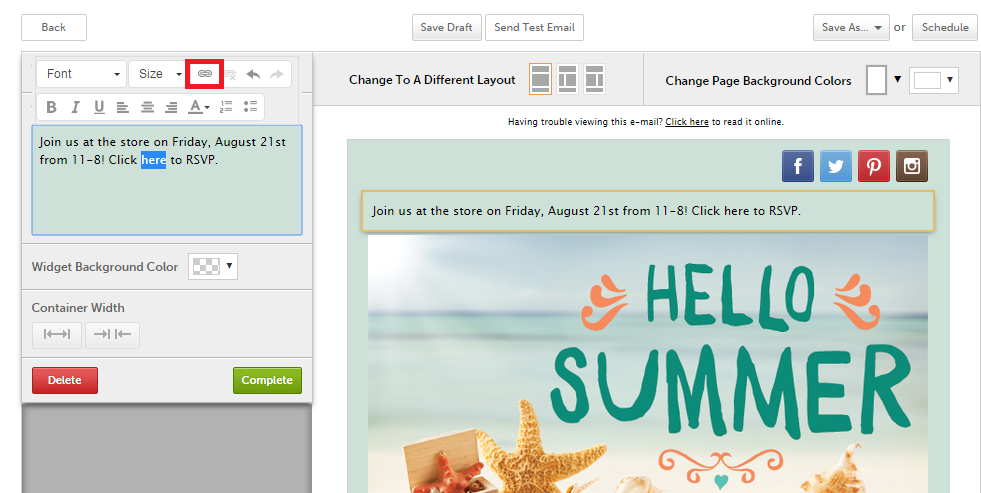The height and width of the screenshot is (493, 981).
Task: Click the 'Click here' read online link
Action: [686, 122]
